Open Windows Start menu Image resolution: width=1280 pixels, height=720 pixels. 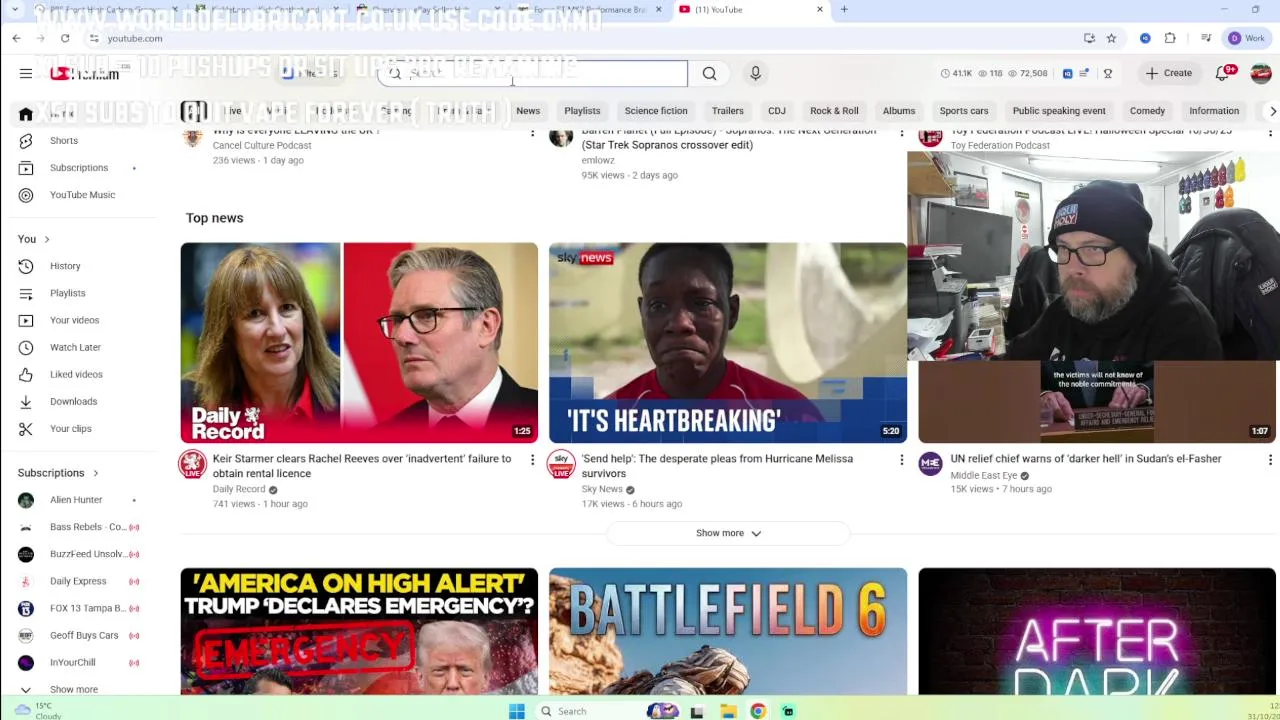pos(517,711)
